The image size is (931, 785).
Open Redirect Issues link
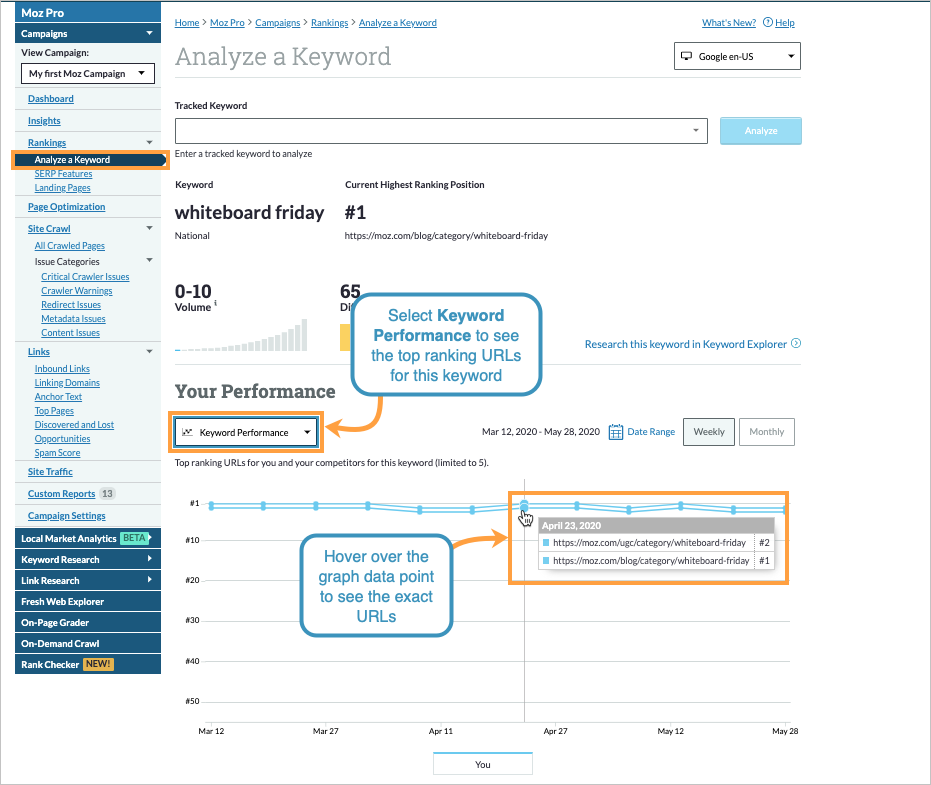(71, 305)
